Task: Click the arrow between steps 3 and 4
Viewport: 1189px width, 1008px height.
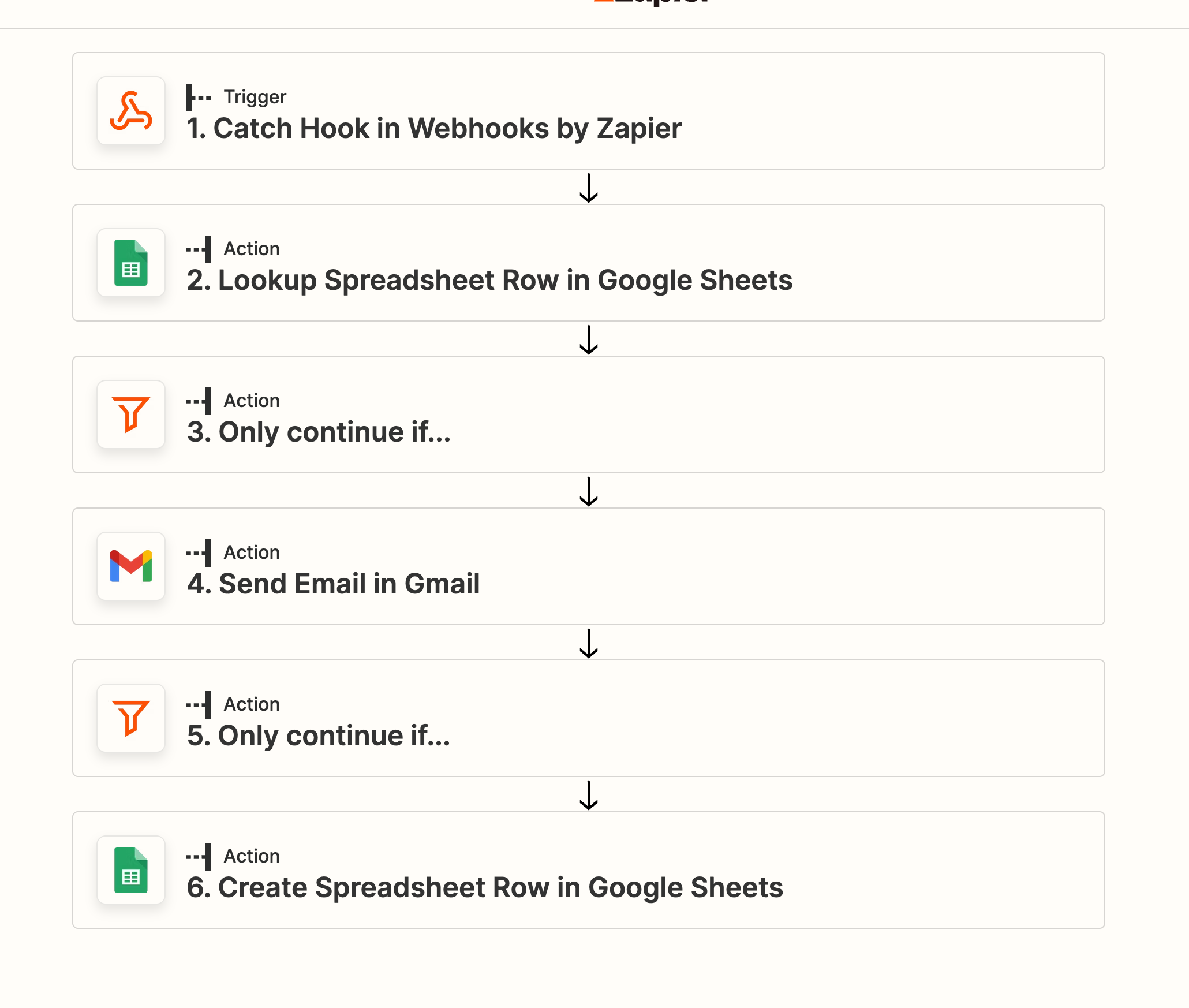Action: coord(589,491)
